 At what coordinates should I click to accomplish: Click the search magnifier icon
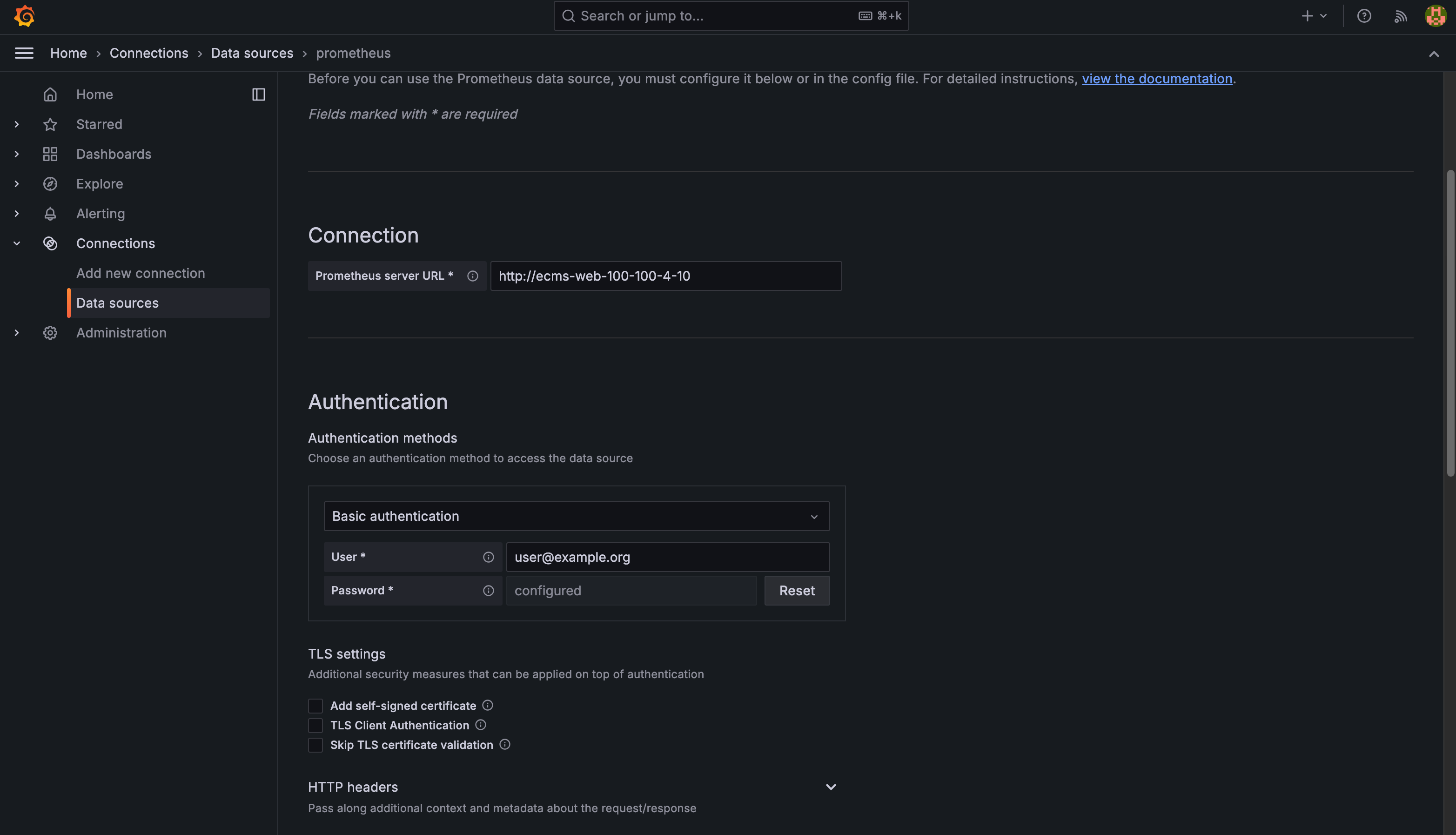568,16
